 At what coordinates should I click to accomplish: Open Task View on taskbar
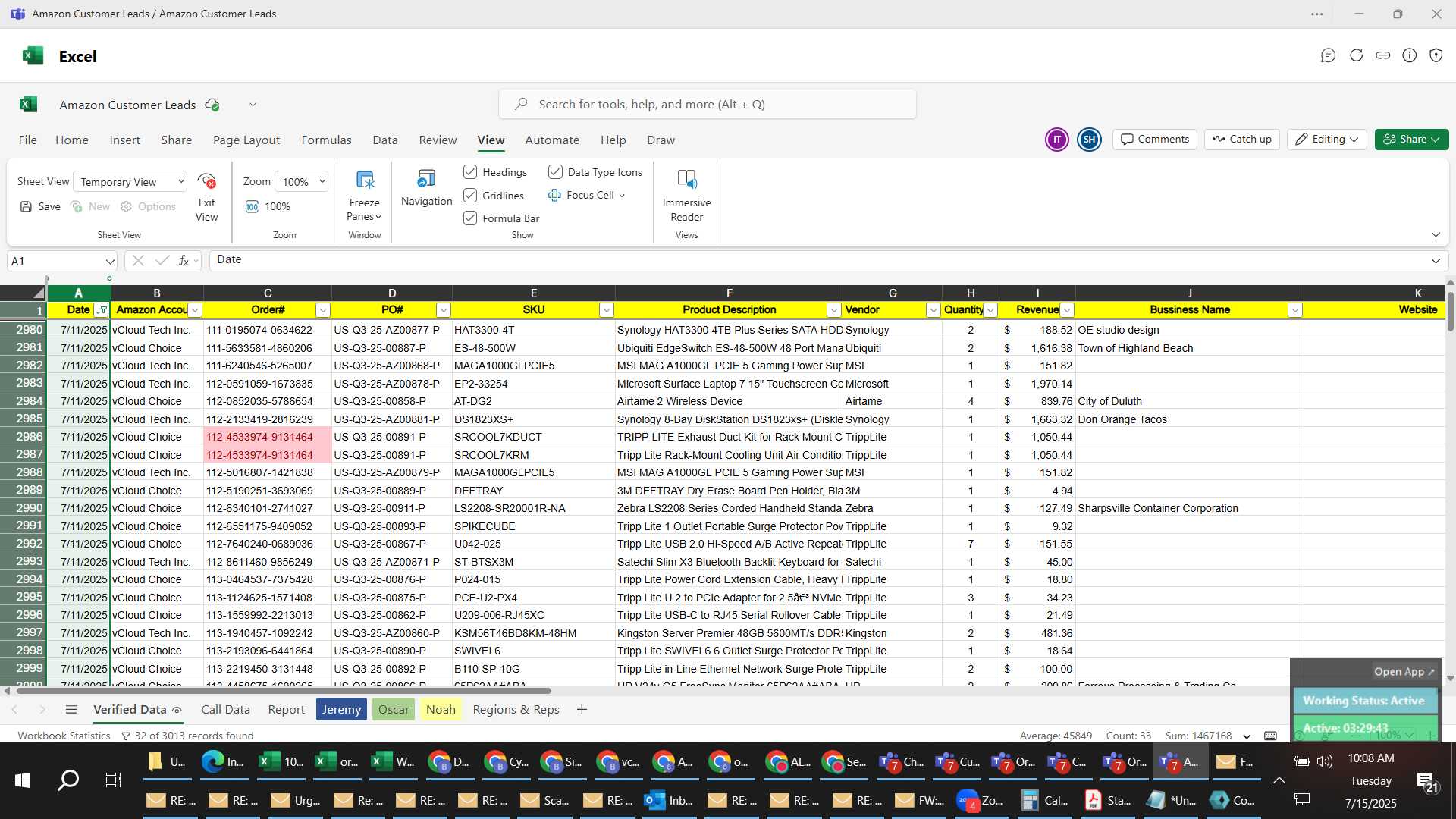114,780
